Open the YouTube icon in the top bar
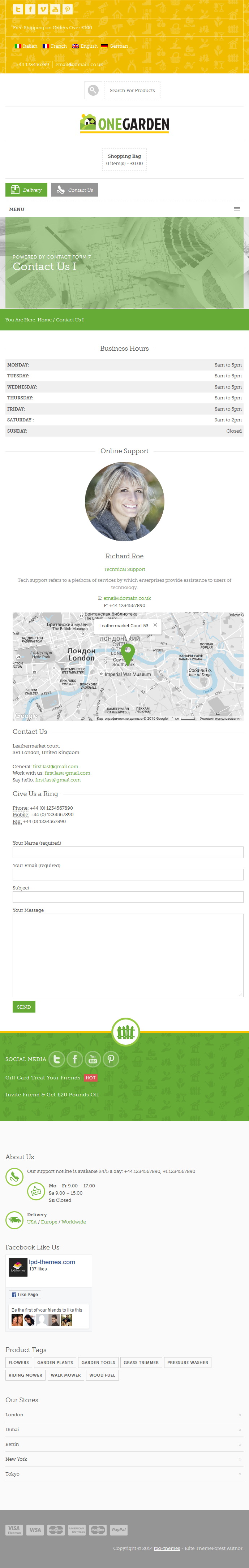The height and width of the screenshot is (1568, 249). (x=55, y=9)
